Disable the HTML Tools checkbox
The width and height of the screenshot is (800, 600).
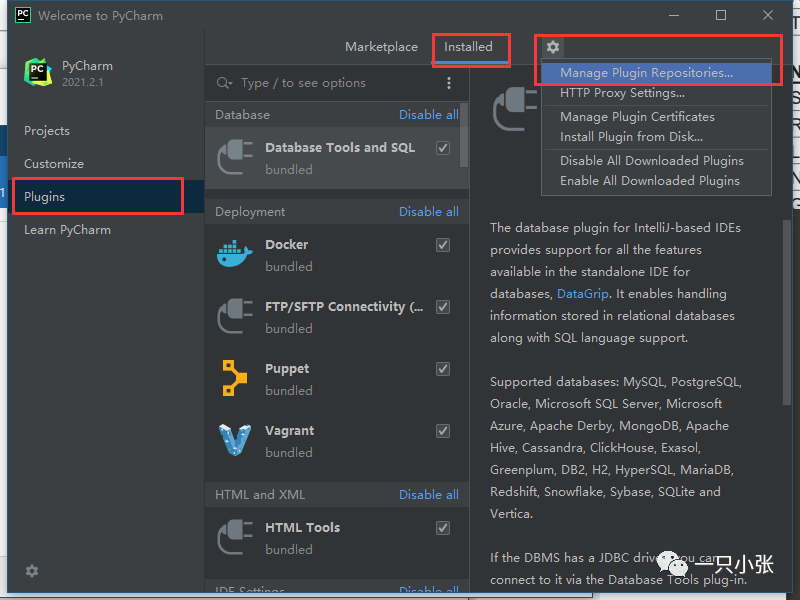443,528
